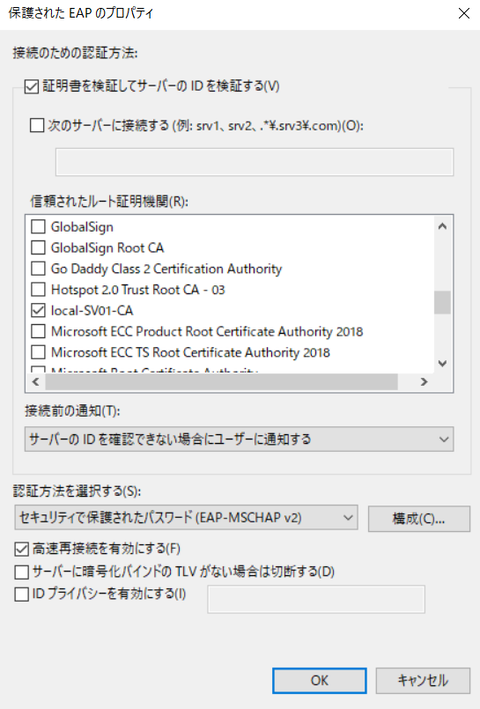Click the server names input field
The height and width of the screenshot is (709, 480).
click(x=254, y=162)
